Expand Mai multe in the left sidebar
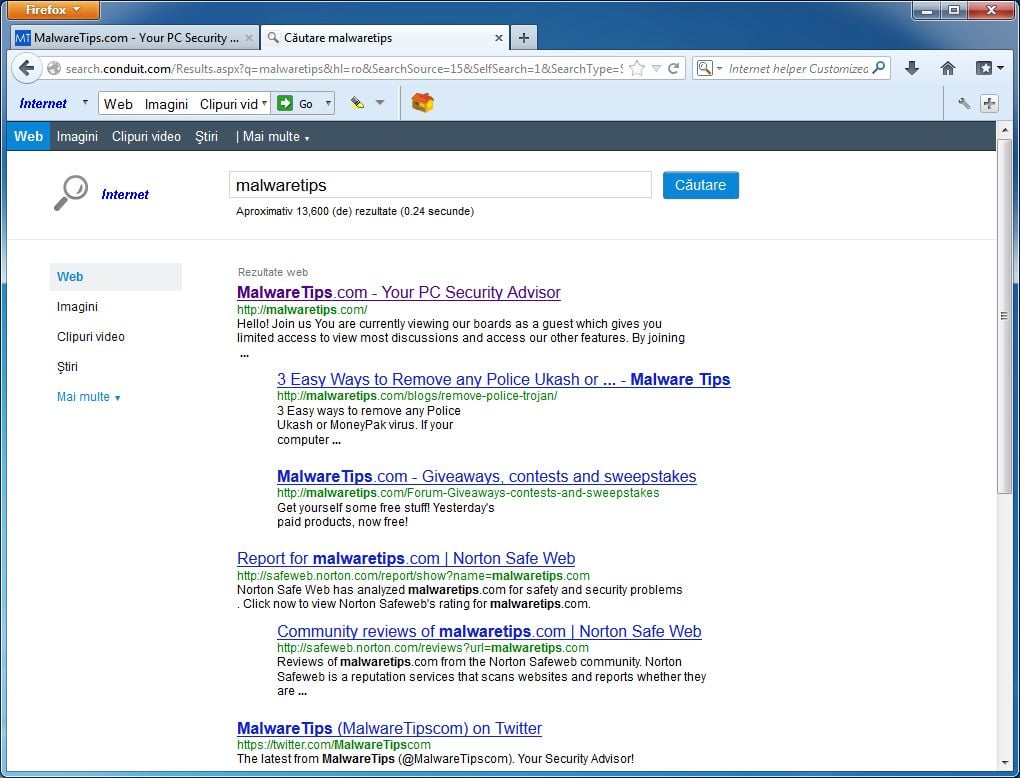The image size is (1020, 778). [x=88, y=397]
